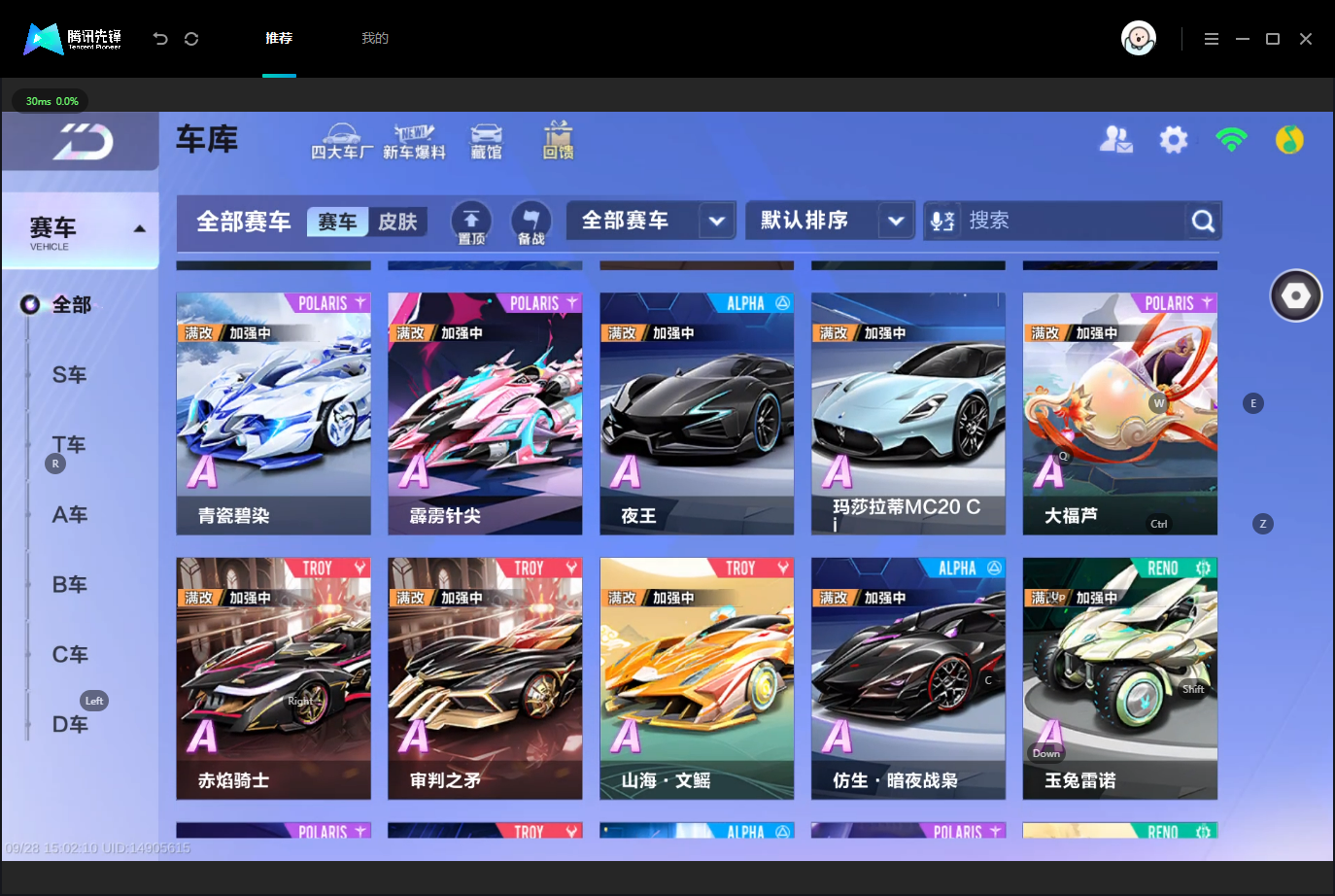The height and width of the screenshot is (896, 1335).
Task: Open the 藏馆 collection hall
Action: click(487, 142)
